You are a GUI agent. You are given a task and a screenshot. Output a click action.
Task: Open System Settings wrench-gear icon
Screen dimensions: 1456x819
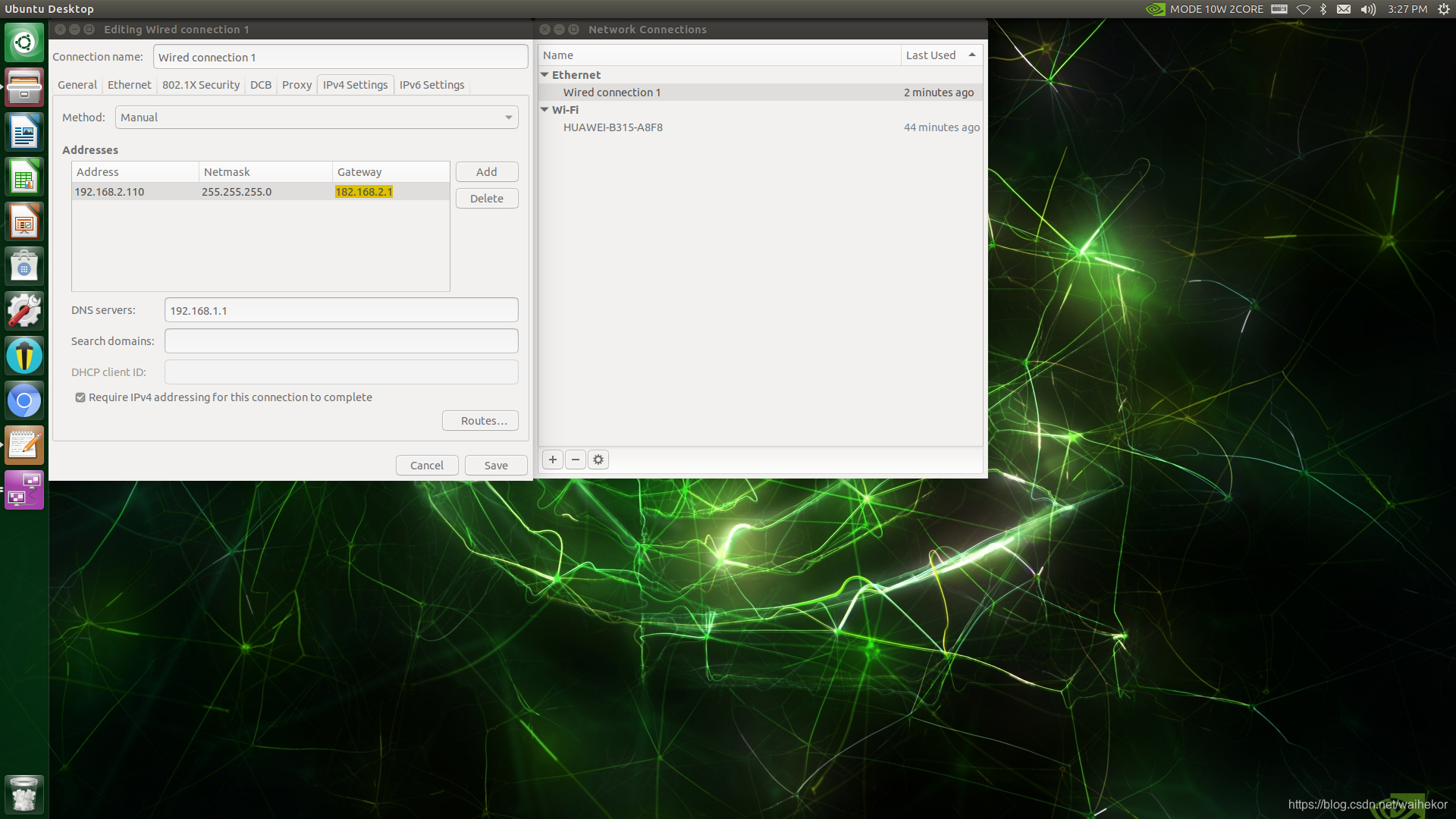[x=24, y=311]
